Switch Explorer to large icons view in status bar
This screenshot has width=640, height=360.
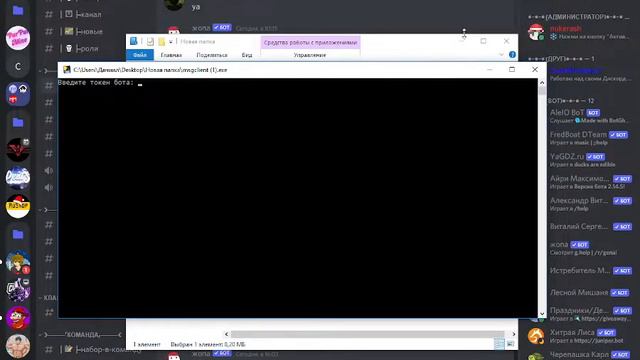pyautogui.click(x=511, y=344)
